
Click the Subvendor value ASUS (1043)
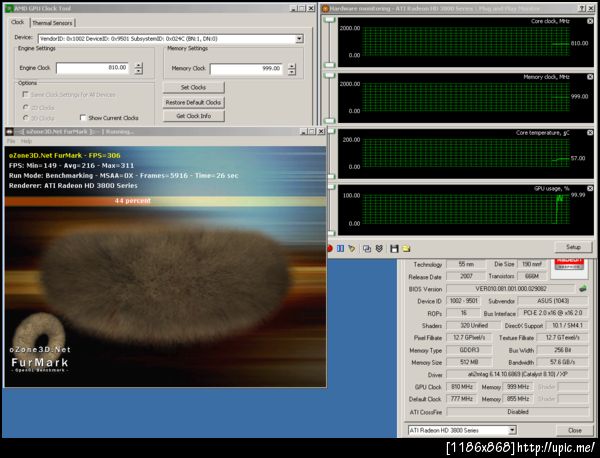tap(553, 301)
